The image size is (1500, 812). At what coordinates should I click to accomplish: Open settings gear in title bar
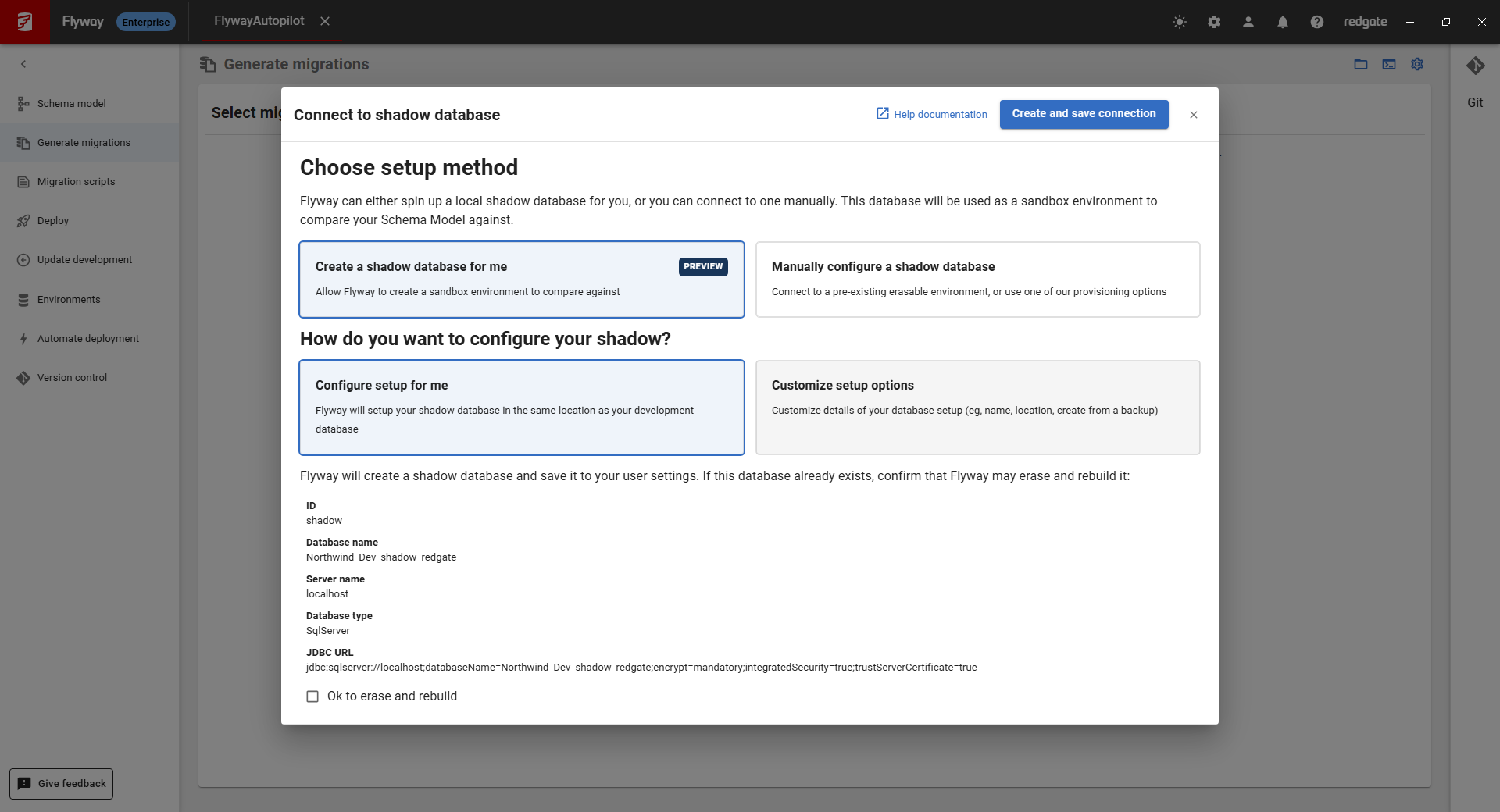(x=1214, y=22)
